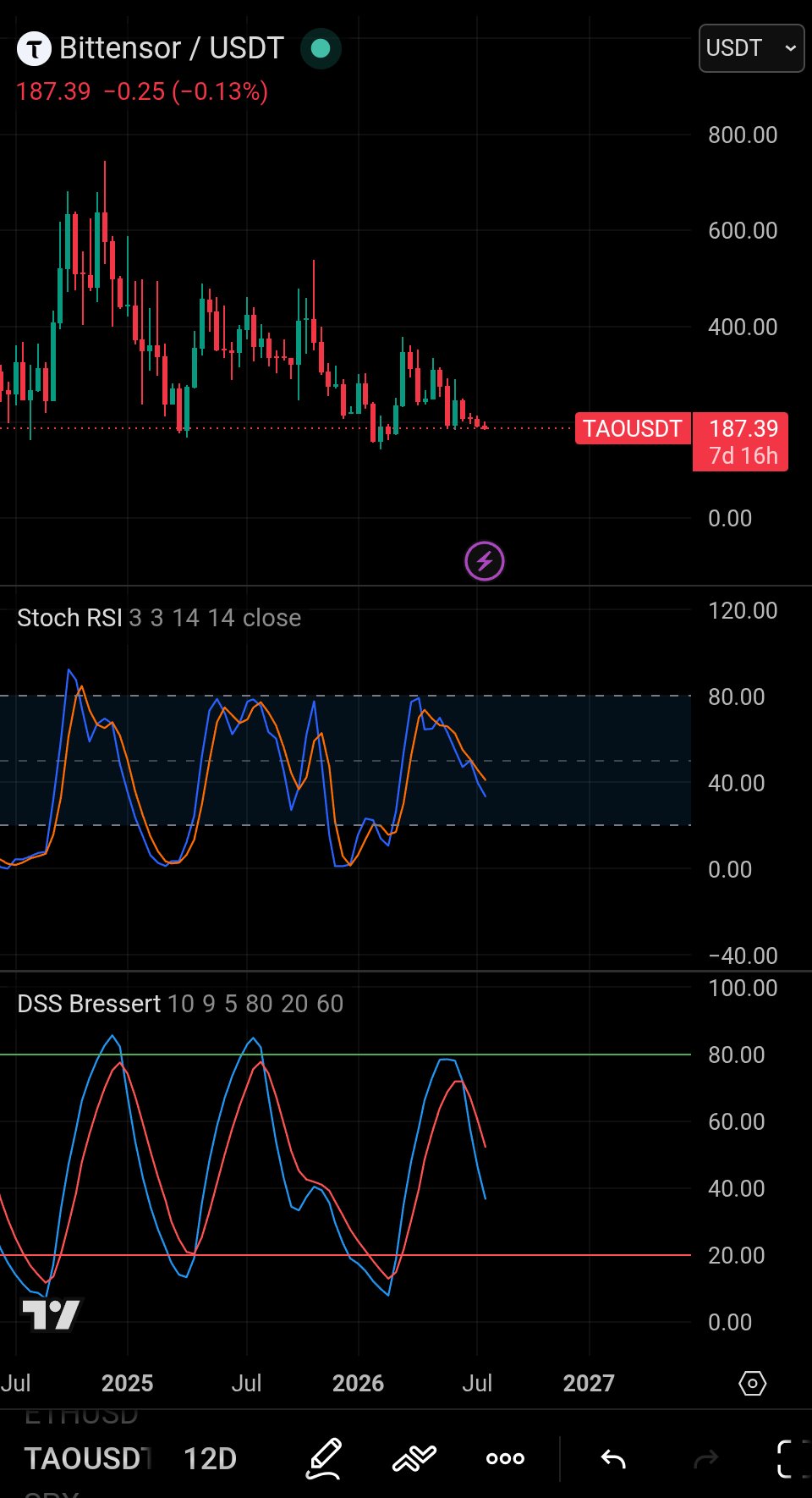Open chart settings hexagon icon
Viewport: 812px width, 1498px height.
[x=752, y=1383]
